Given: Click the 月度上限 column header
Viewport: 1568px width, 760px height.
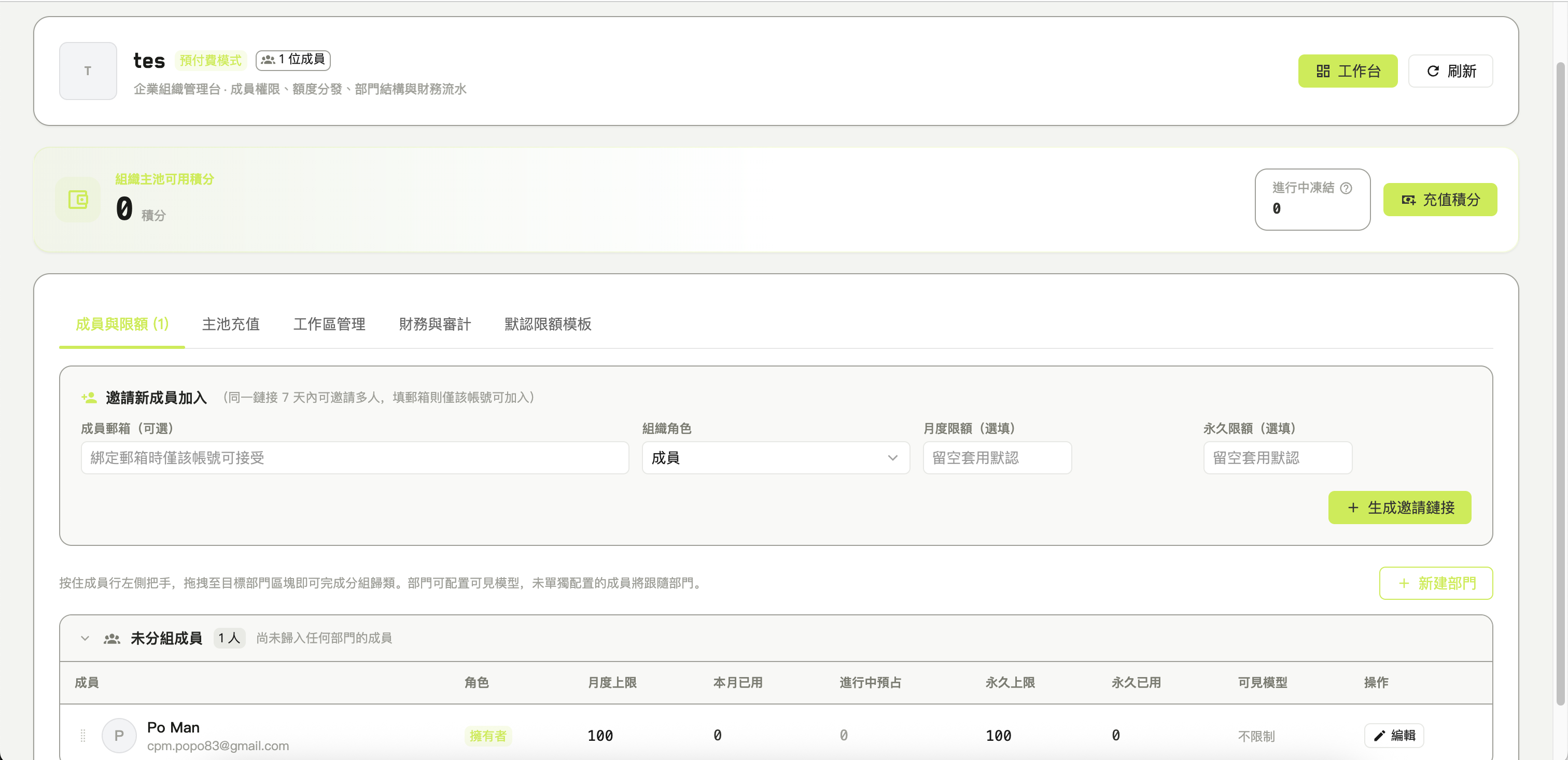Looking at the screenshot, I should (x=612, y=683).
